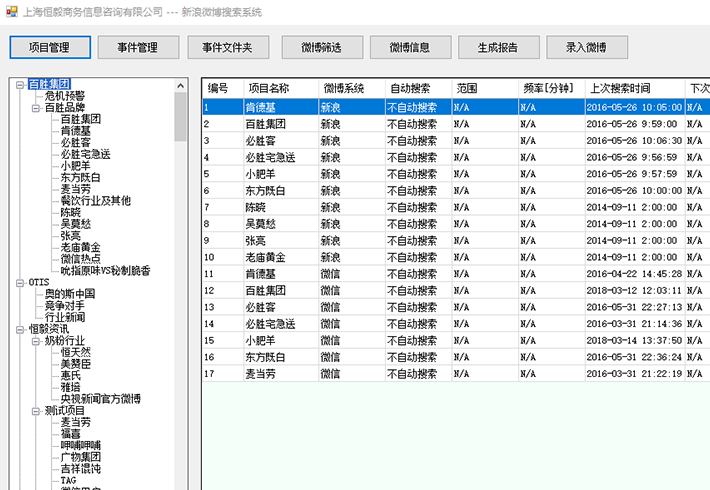The width and height of the screenshot is (710, 490).
Task: Collapse the 百胜集团 root tree node
Action: (20, 85)
